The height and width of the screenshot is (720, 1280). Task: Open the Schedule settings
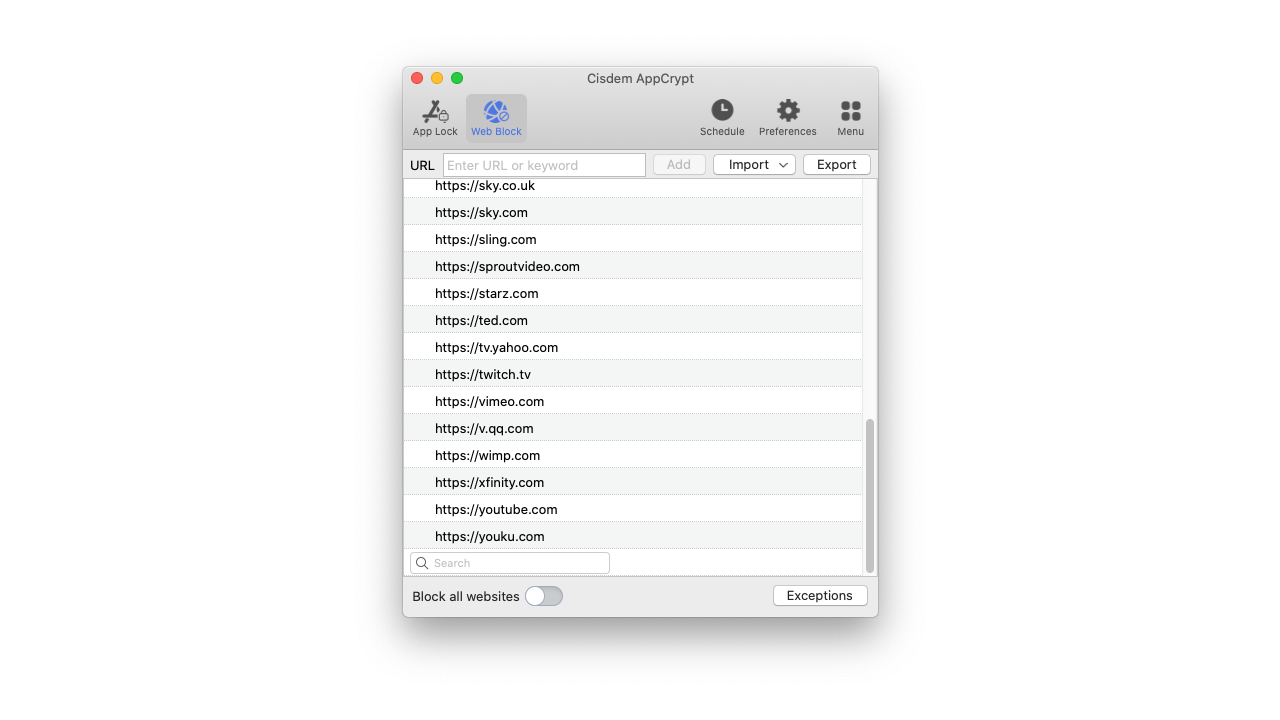point(722,118)
